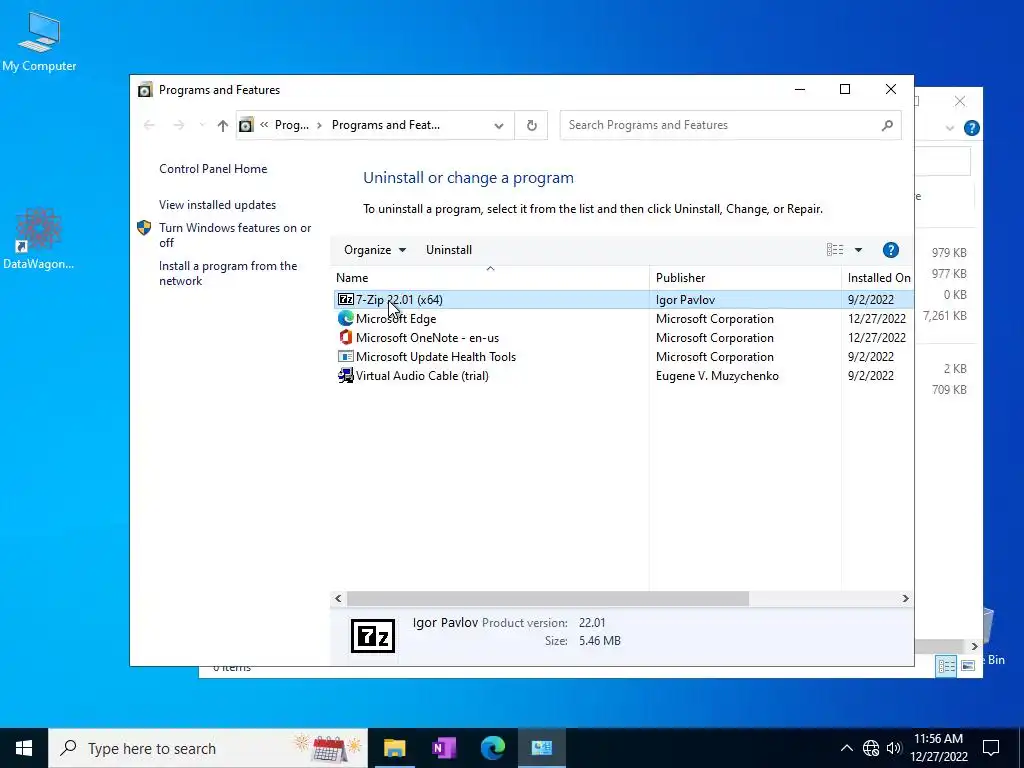The width and height of the screenshot is (1024, 768).
Task: Click the Windows features shield icon
Action: 144,228
